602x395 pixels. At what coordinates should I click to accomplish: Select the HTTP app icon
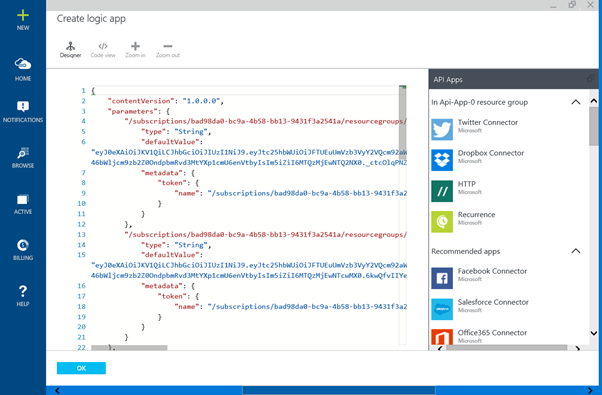point(442,191)
